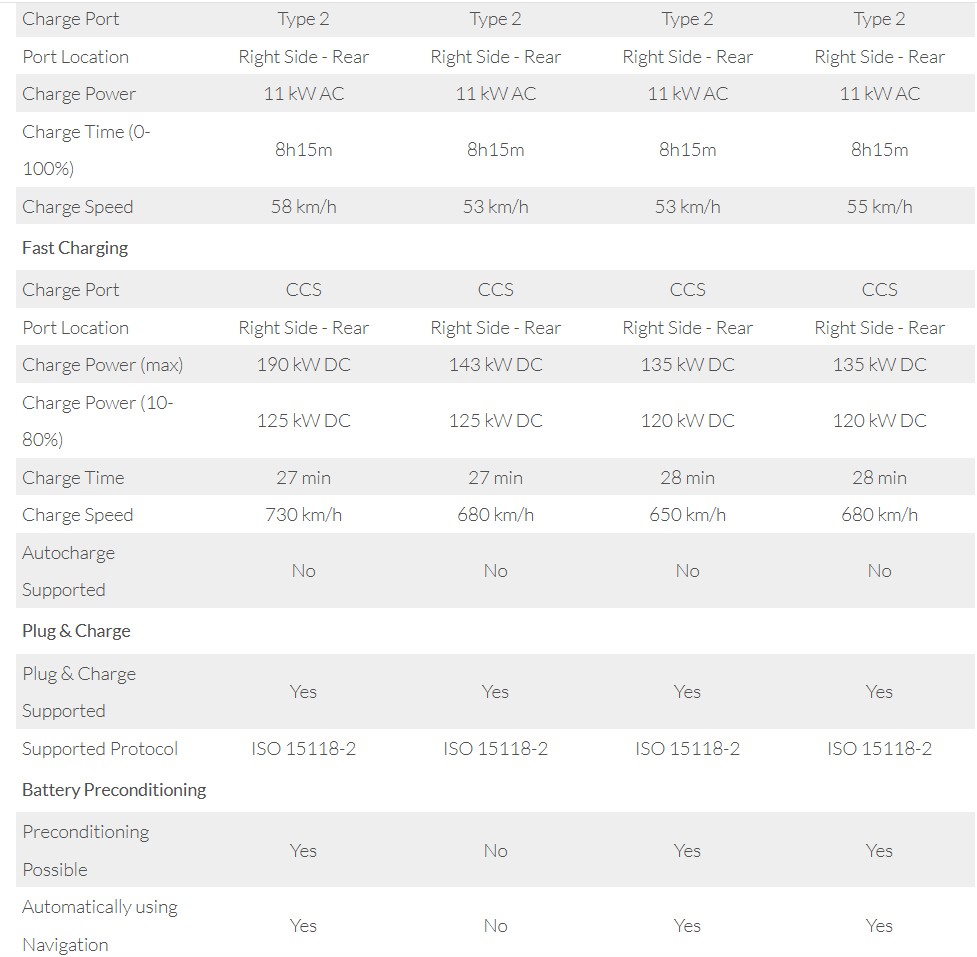Click the Charge Time (0-100%) row label

86,150
